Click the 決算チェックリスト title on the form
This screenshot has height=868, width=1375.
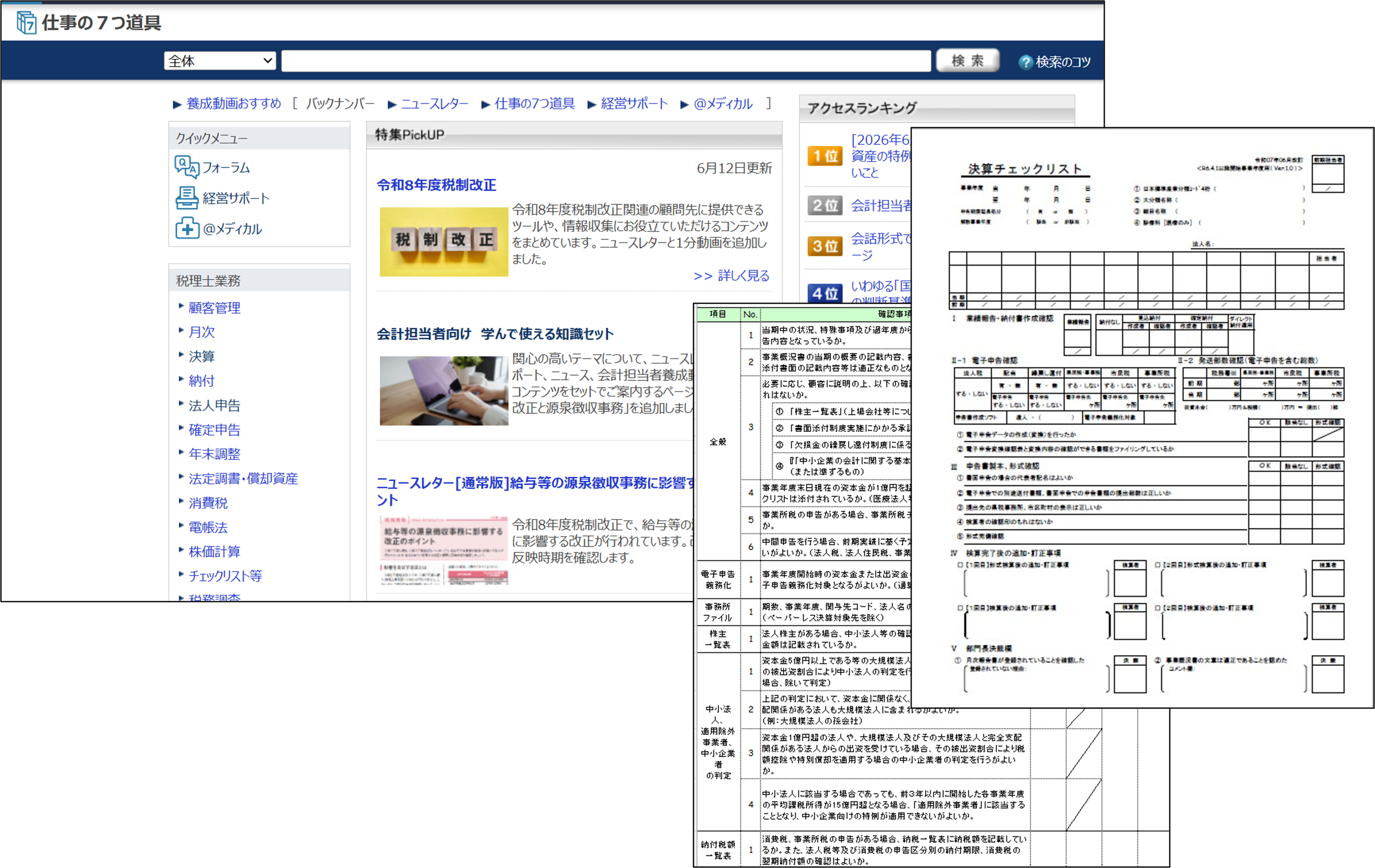click(1025, 169)
